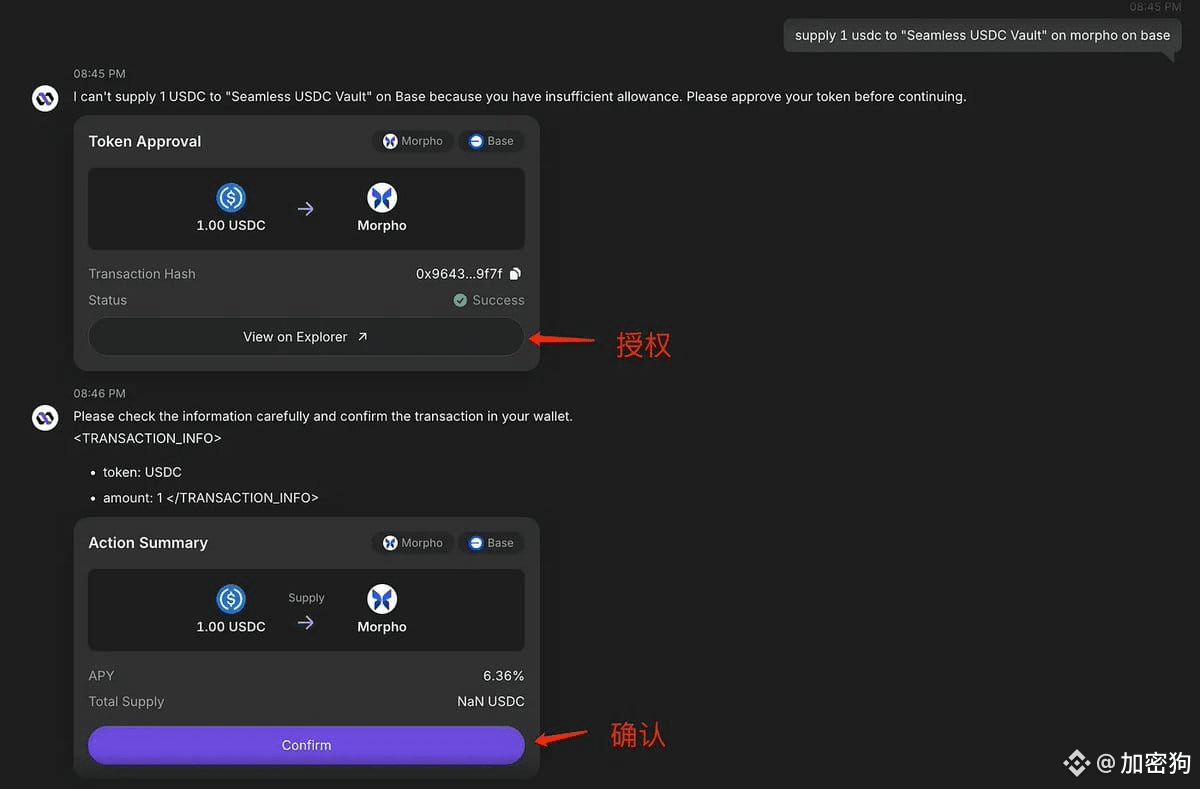Click the USDC coin icon in the Token Approval card

(x=231, y=198)
